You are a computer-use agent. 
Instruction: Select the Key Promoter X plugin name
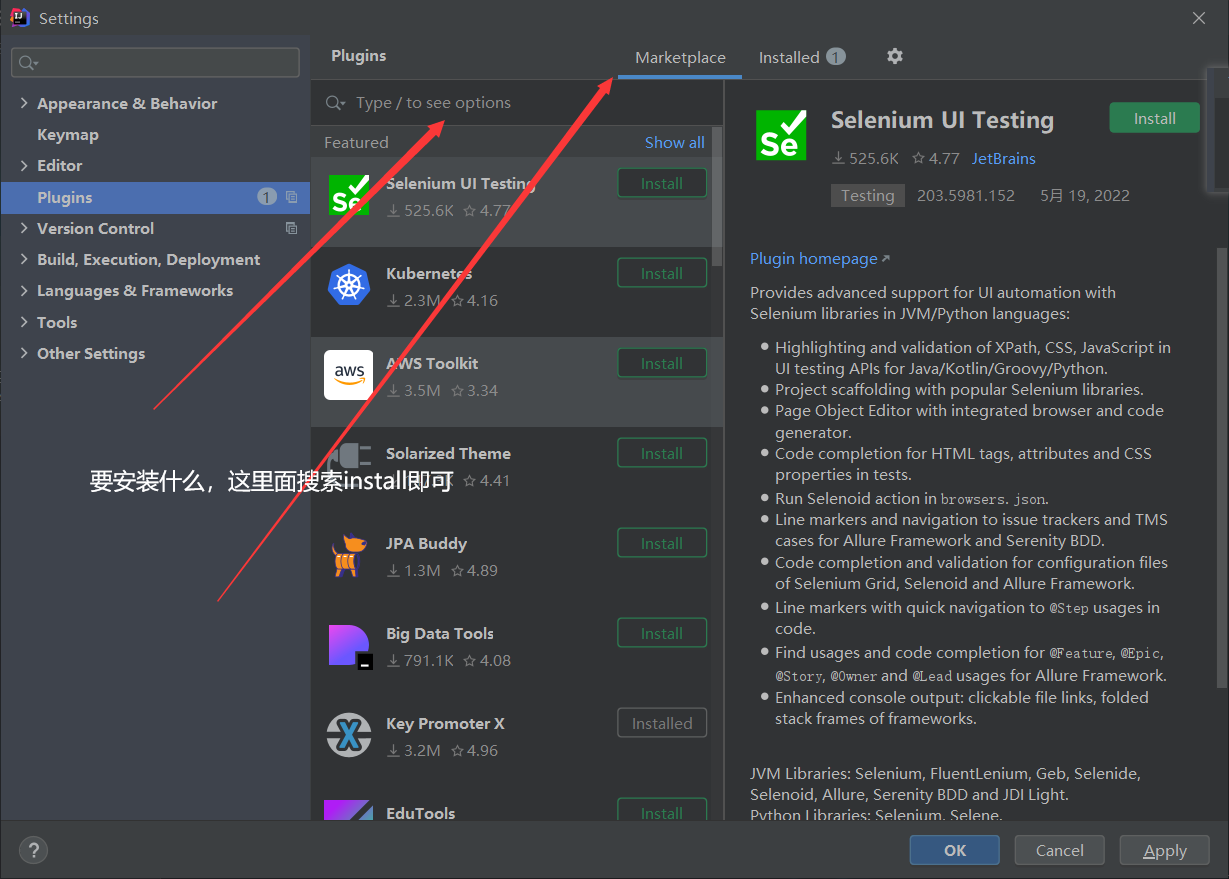(445, 723)
